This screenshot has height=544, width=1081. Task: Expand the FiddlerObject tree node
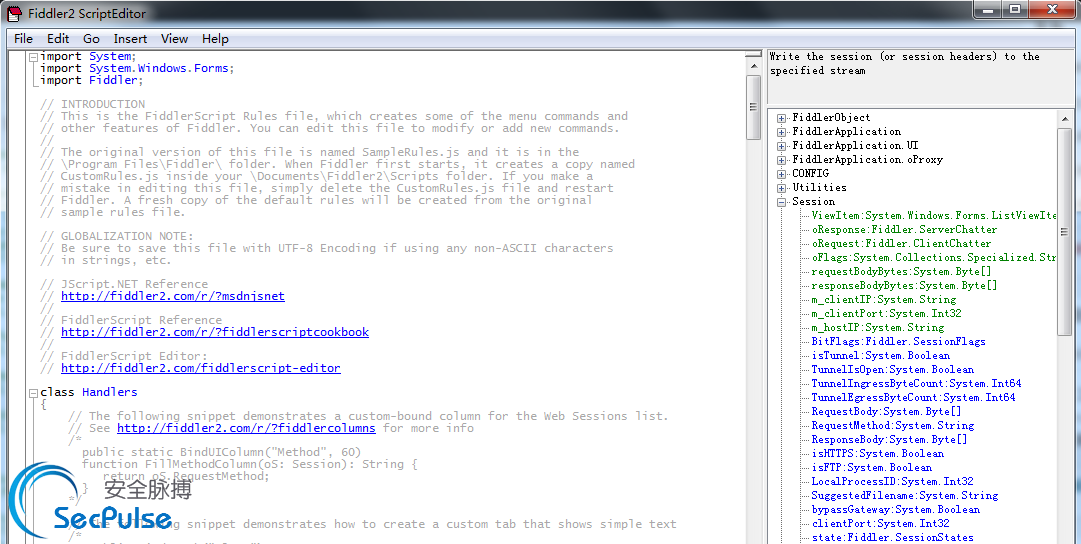(781, 119)
